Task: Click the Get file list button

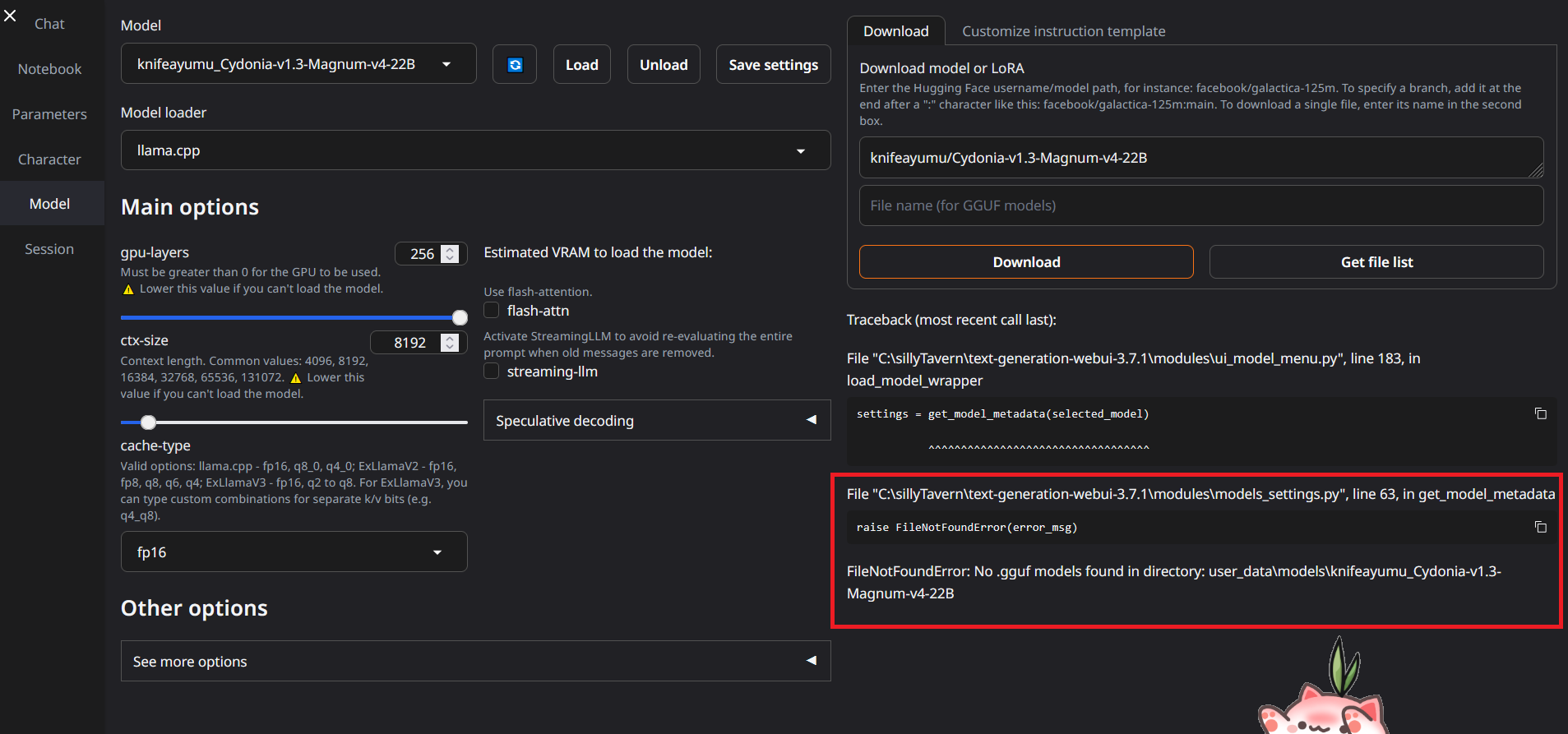Action: point(1376,262)
